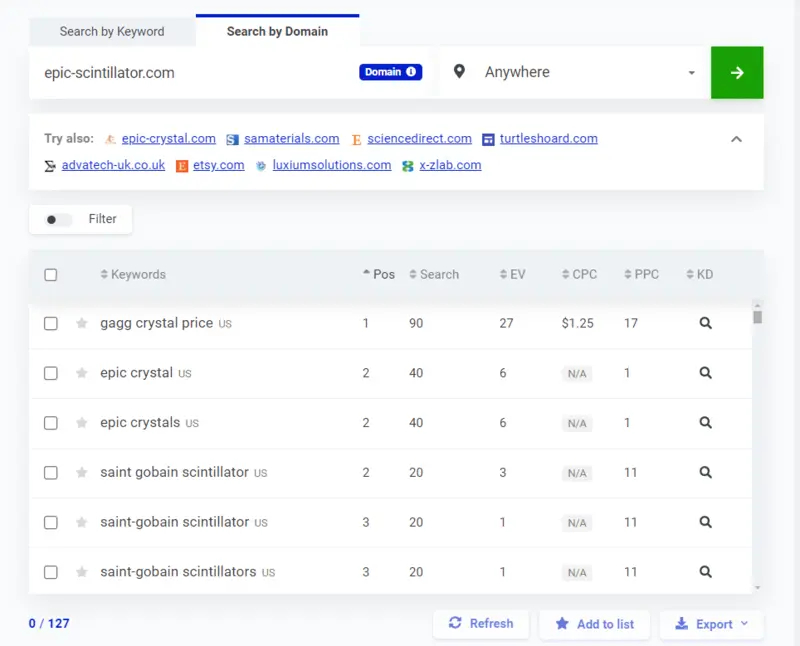
Task: Click the 'gagg crystal price' keyword text
Action: tap(157, 323)
